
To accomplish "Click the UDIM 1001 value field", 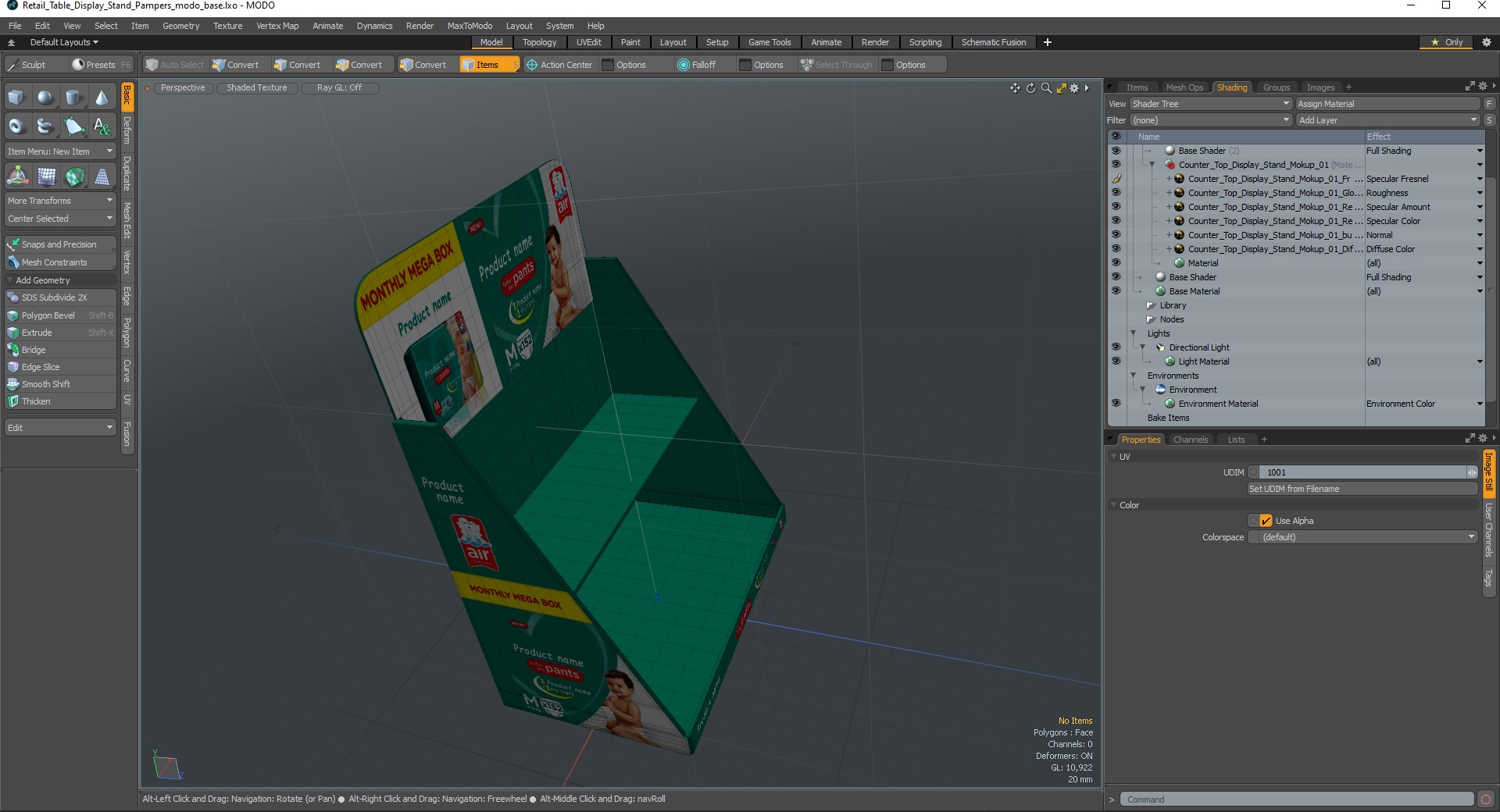I will tap(1362, 472).
